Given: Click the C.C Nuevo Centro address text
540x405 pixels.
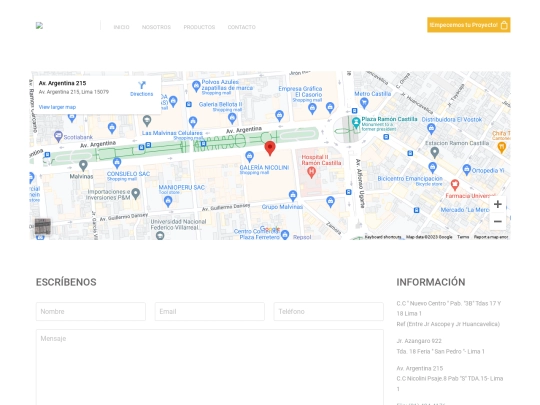Looking at the screenshot, I should pyautogui.click(x=448, y=308).
